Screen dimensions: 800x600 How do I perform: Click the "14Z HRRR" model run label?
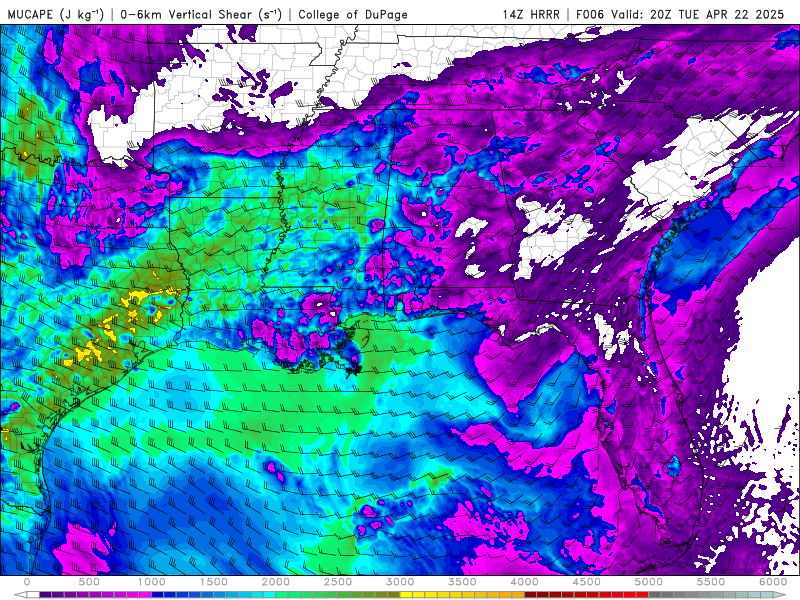[531, 14]
